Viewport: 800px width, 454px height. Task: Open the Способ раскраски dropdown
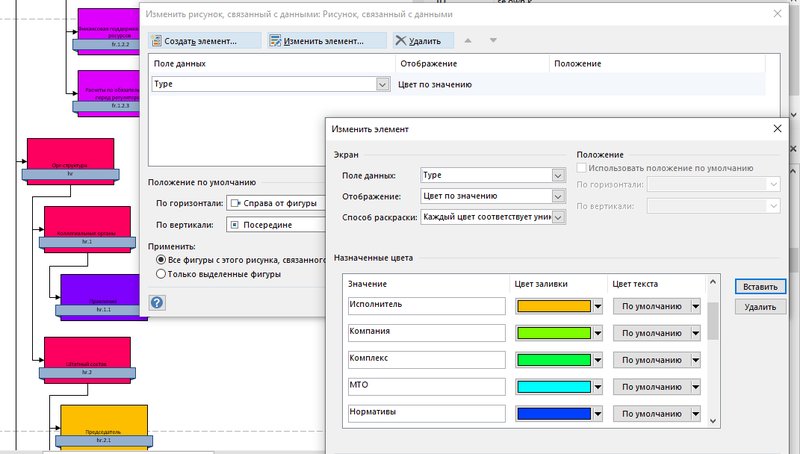click(x=558, y=217)
